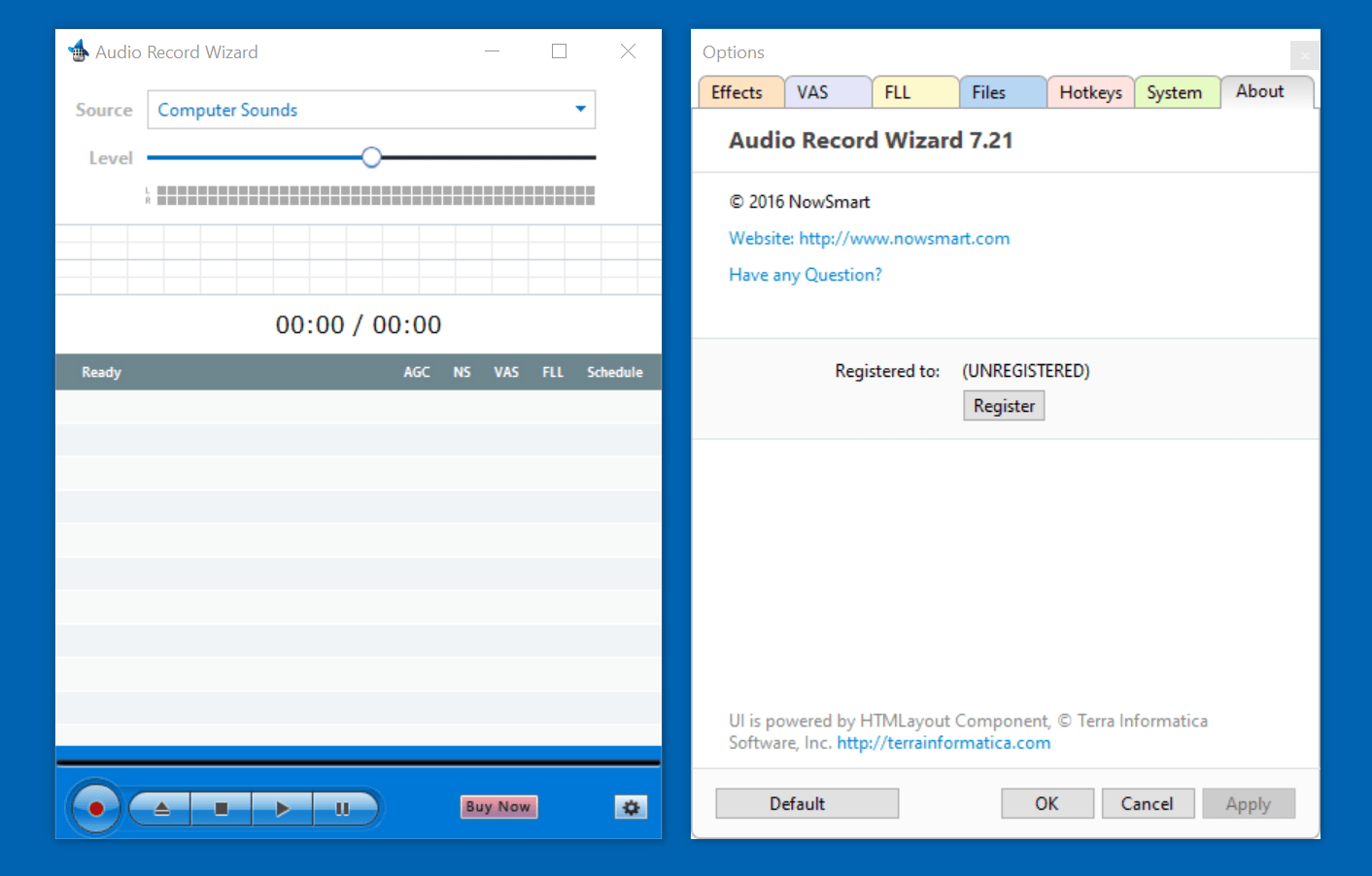
Task: Click the playback progress bar
Action: pos(359,763)
